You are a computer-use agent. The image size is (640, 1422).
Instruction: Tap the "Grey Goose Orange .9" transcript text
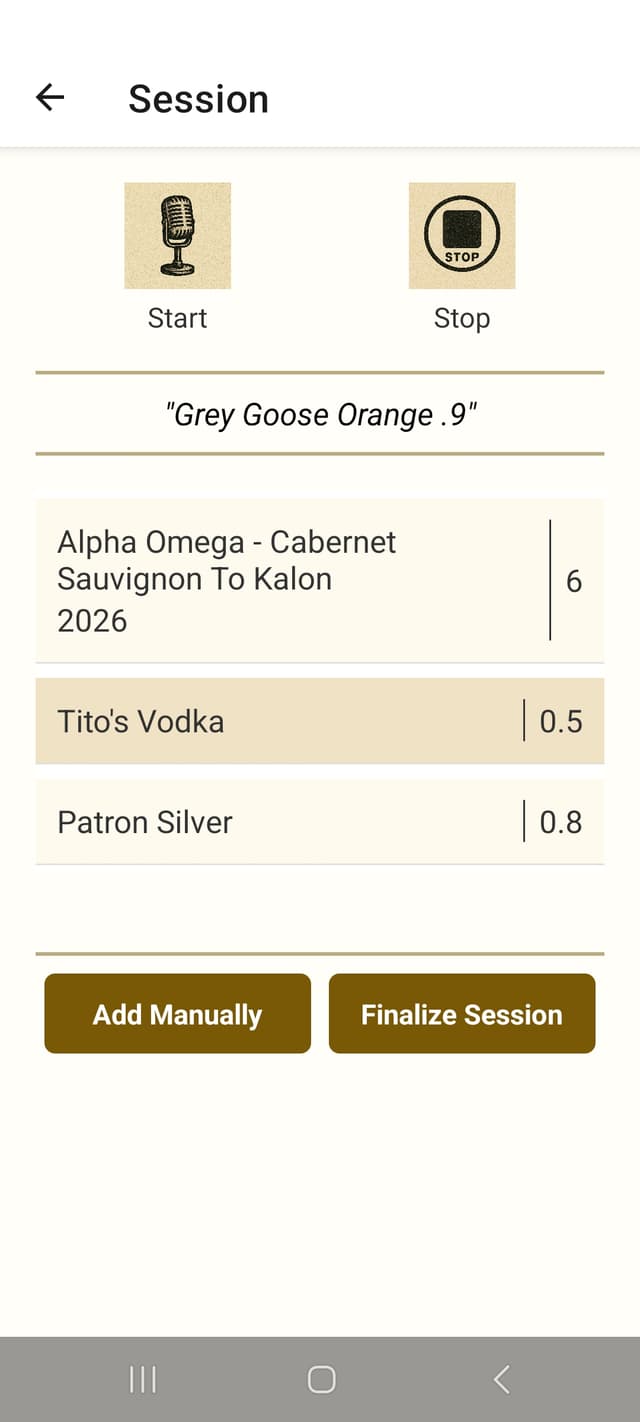320,414
